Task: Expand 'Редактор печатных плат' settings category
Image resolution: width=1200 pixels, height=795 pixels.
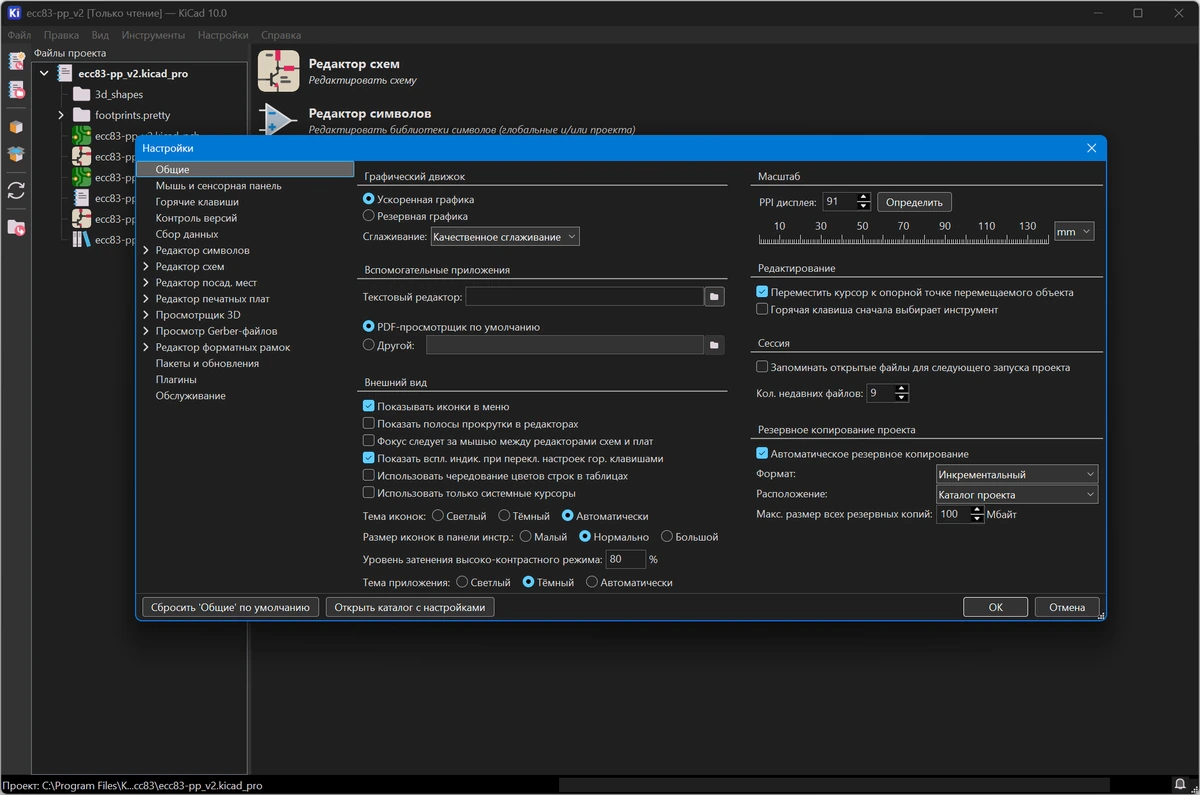Action: [146, 299]
